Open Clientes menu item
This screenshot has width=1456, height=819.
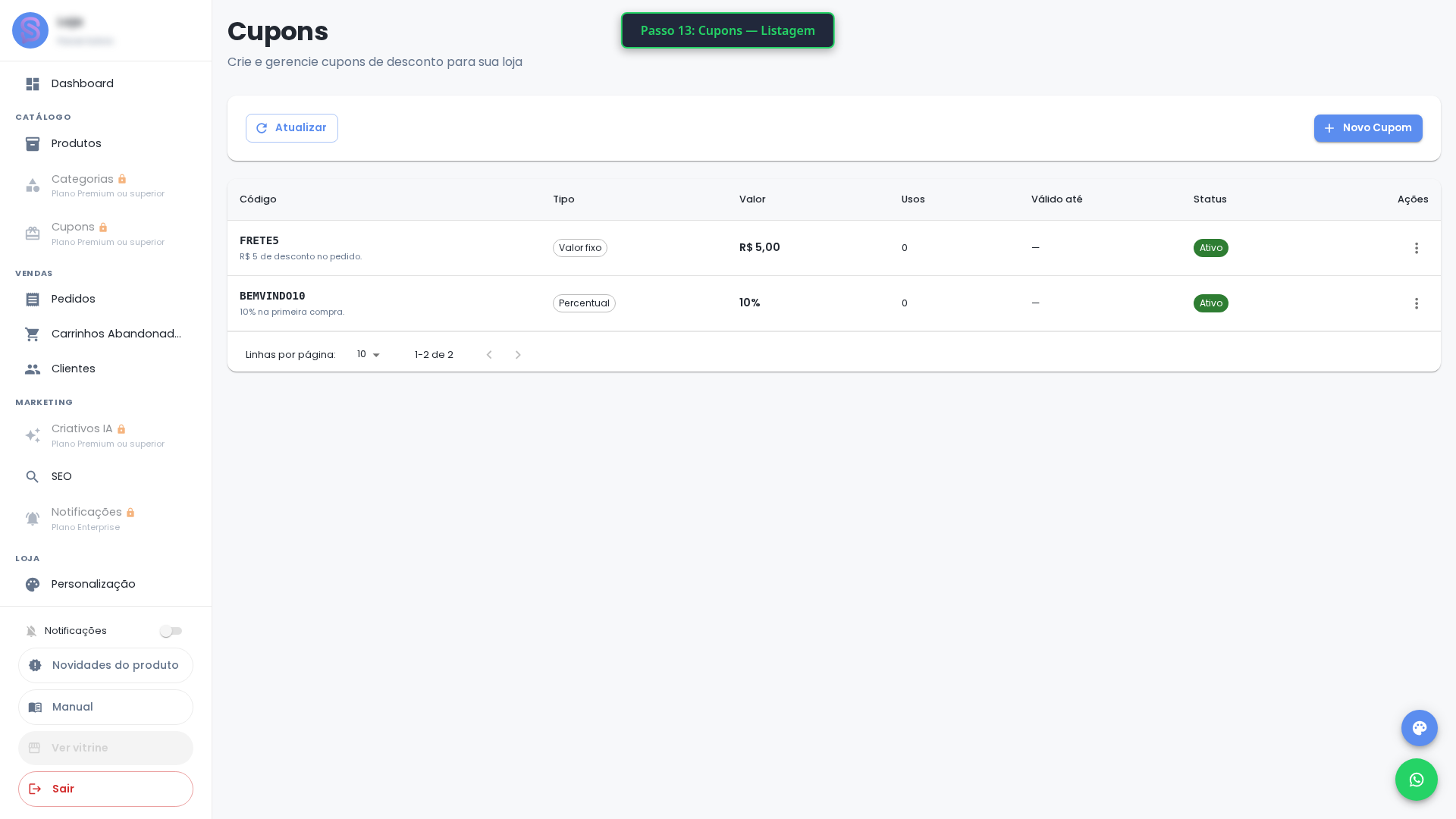coord(106,369)
